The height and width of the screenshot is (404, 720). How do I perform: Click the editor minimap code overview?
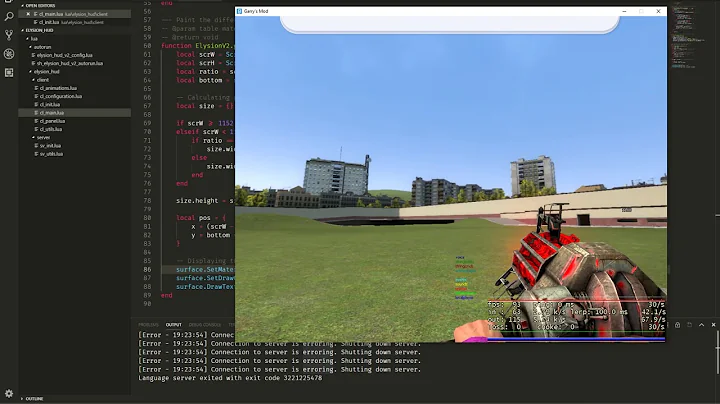[x=688, y=37]
